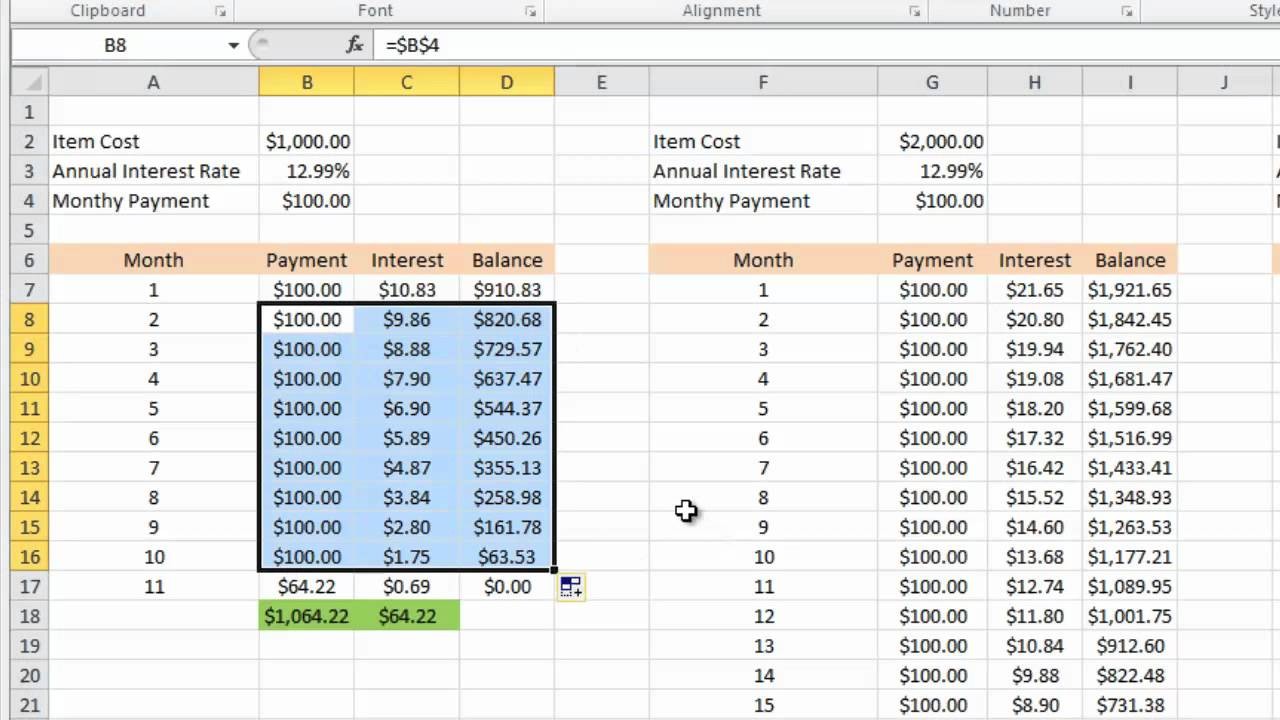Select column D header

coord(507,83)
